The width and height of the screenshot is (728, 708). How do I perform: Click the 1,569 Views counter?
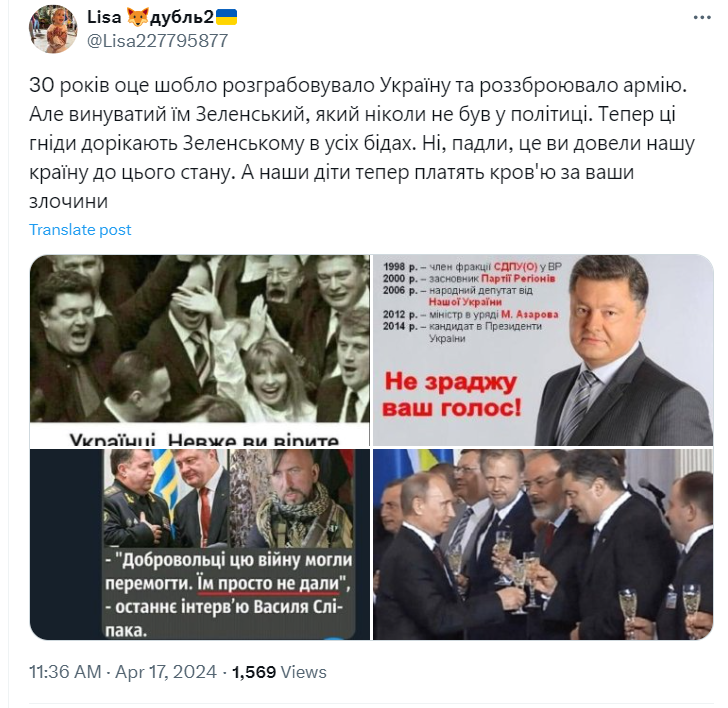tap(280, 672)
